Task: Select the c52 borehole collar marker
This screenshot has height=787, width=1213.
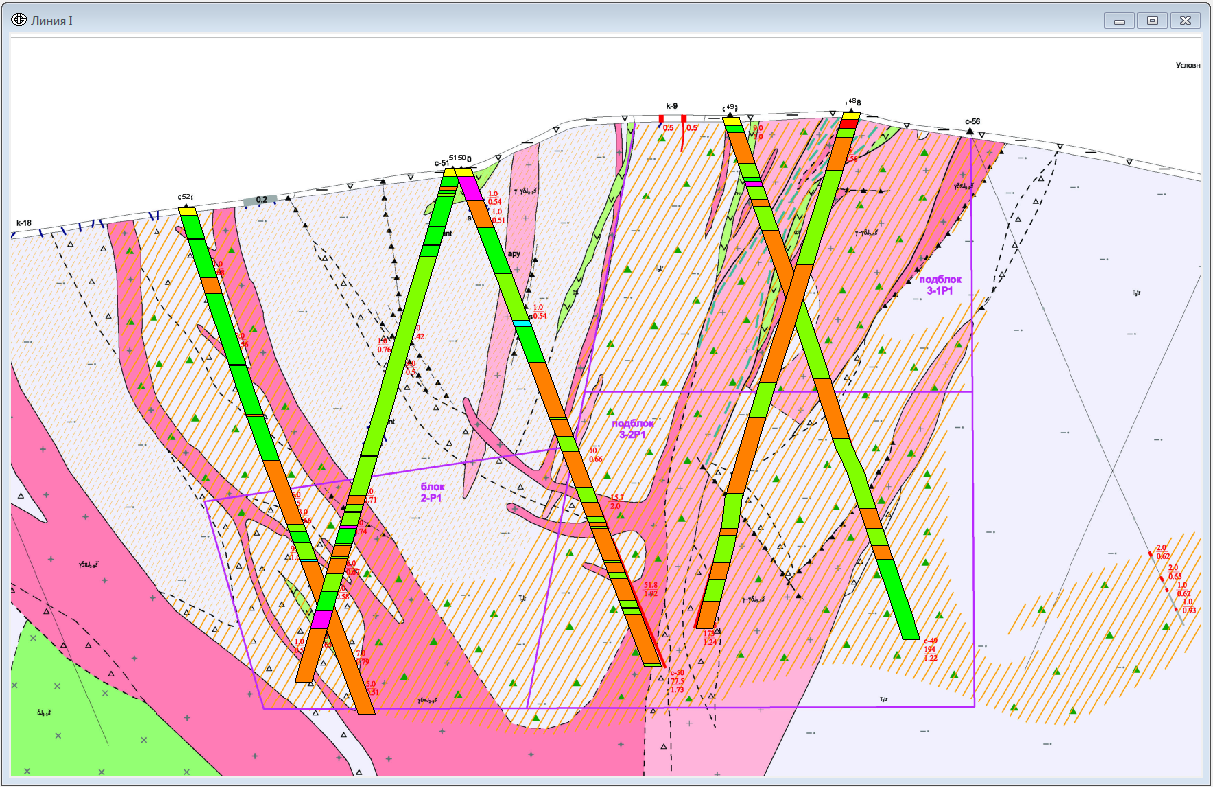Action: click(186, 206)
